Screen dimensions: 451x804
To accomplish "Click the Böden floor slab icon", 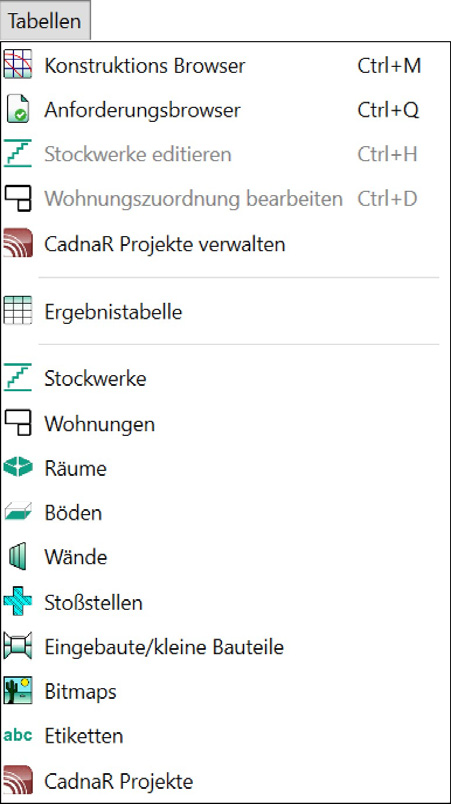I will pyautogui.click(x=18, y=512).
